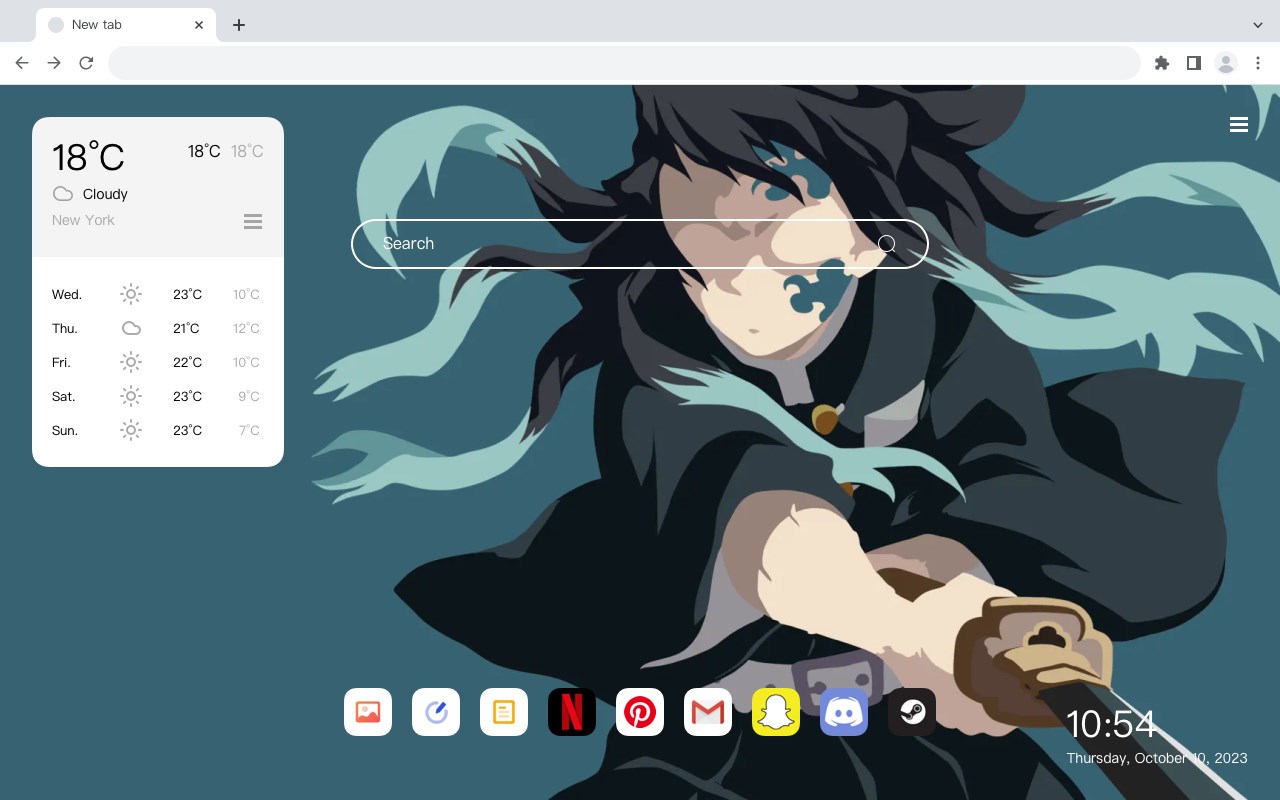
Task: Close the New tab tab
Action: pos(199,25)
